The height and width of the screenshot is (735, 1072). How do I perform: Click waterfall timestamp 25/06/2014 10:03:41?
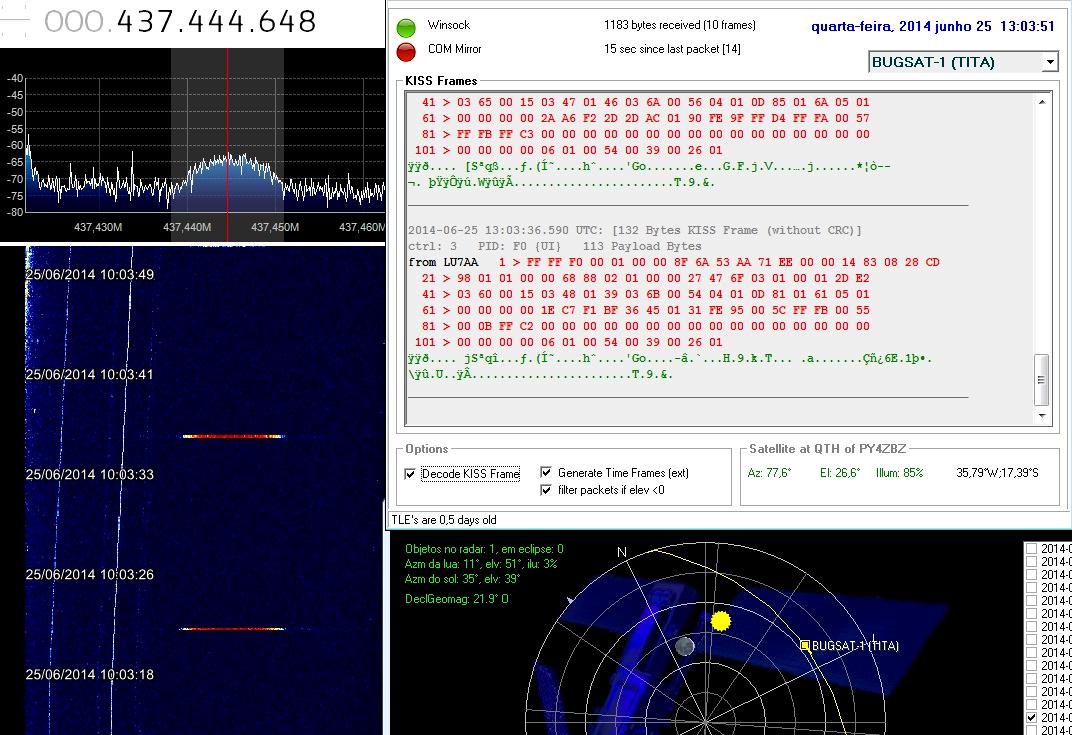click(90, 375)
